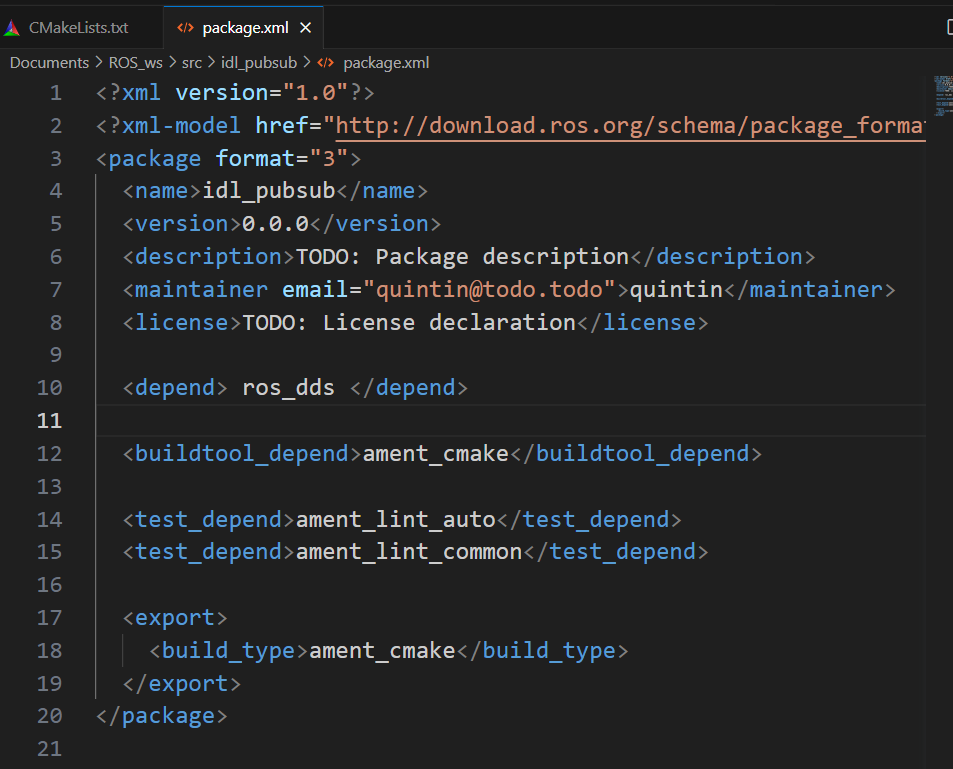
Task: Click the ament_lint_common test dependency
Action: (x=409, y=552)
